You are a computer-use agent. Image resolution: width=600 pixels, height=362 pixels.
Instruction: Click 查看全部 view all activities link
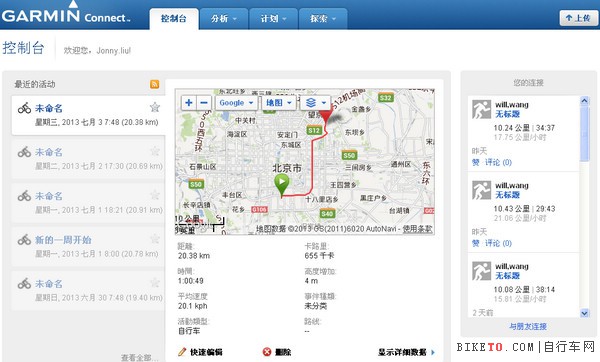(x=139, y=357)
